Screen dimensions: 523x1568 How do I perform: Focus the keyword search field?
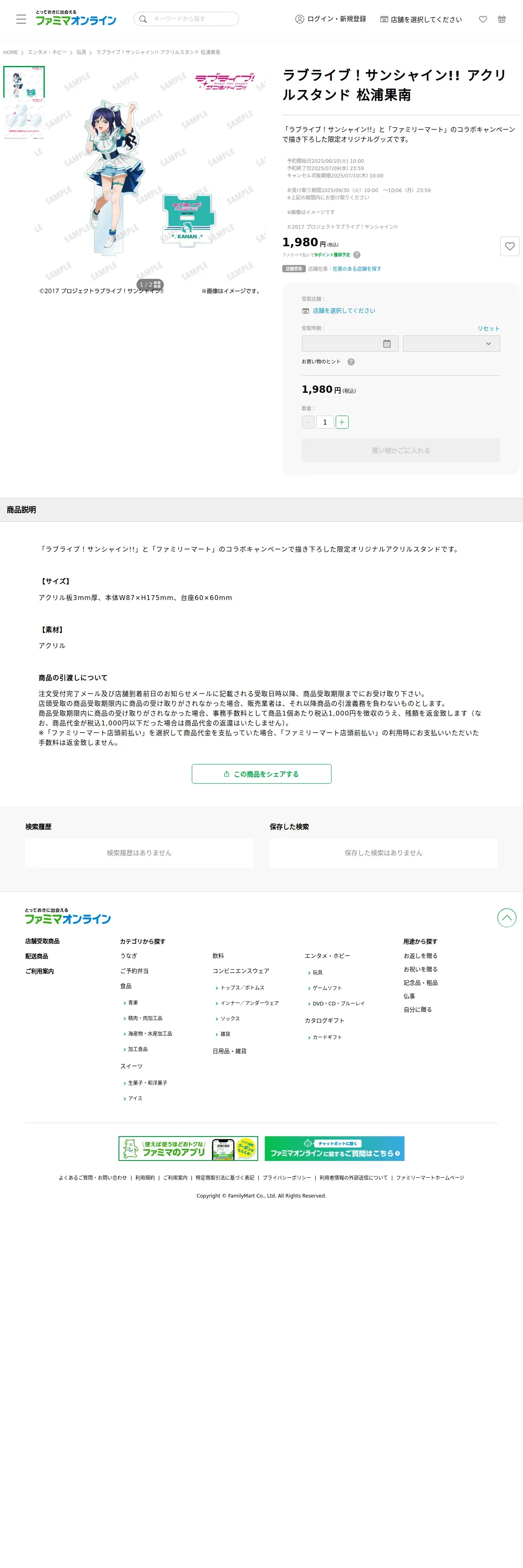[186, 19]
